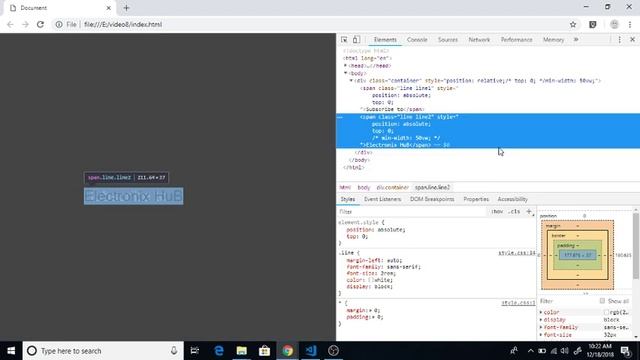Open a new browser tab

(x=126, y=8)
